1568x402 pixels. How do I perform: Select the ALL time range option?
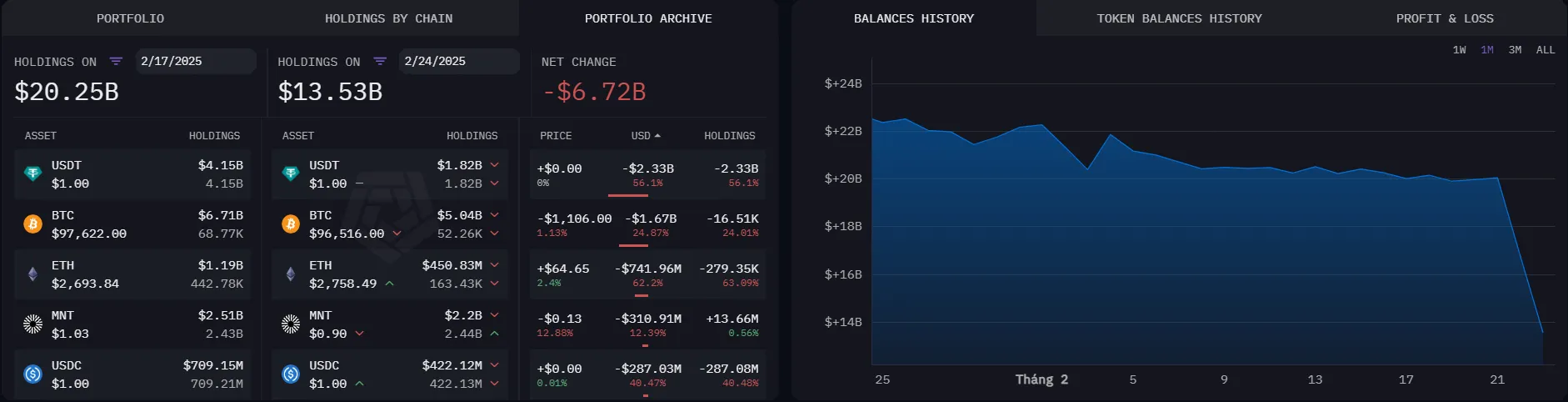point(1546,50)
